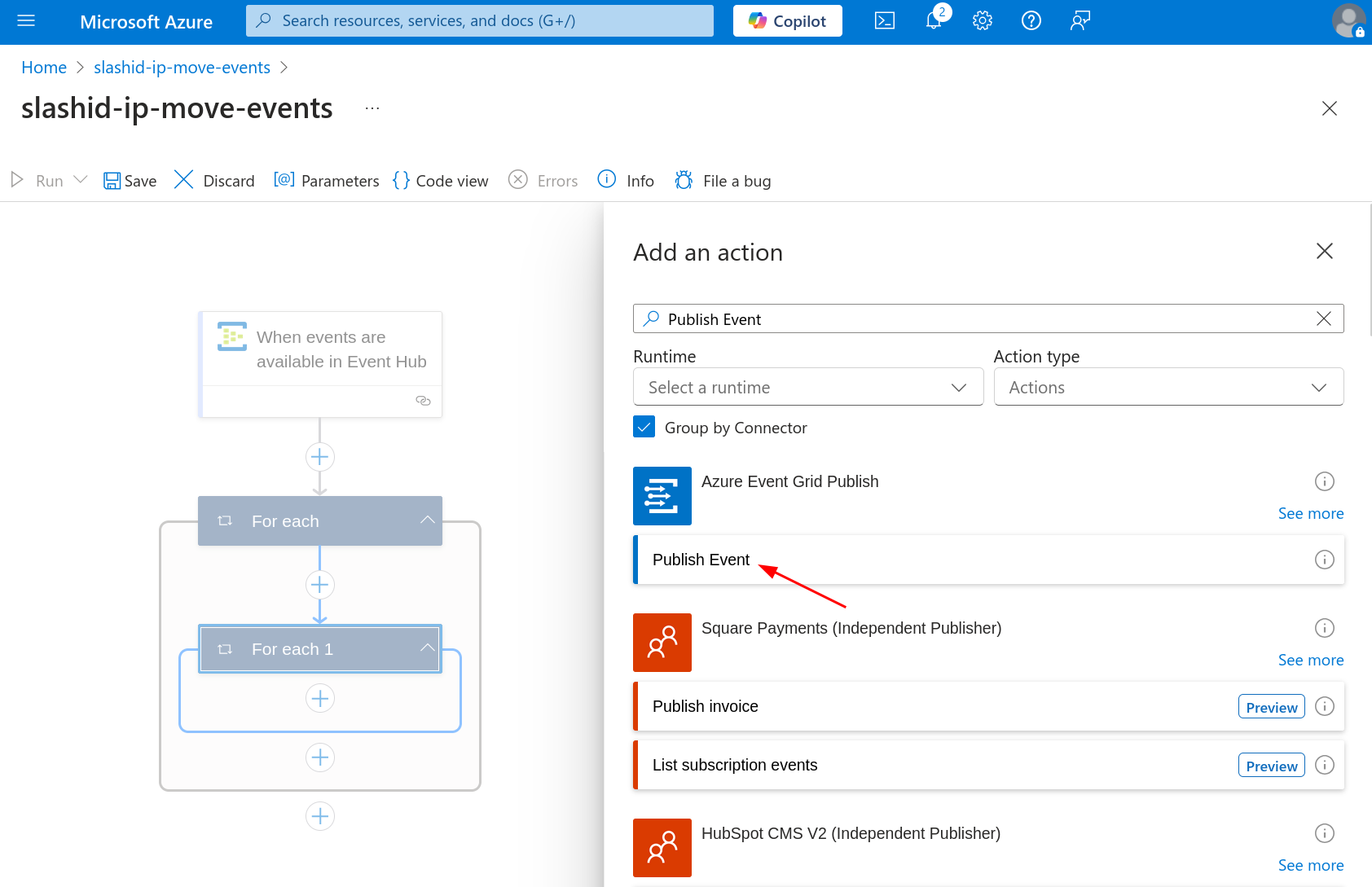
Task: Open Copilot from the top bar
Action: [x=786, y=20]
